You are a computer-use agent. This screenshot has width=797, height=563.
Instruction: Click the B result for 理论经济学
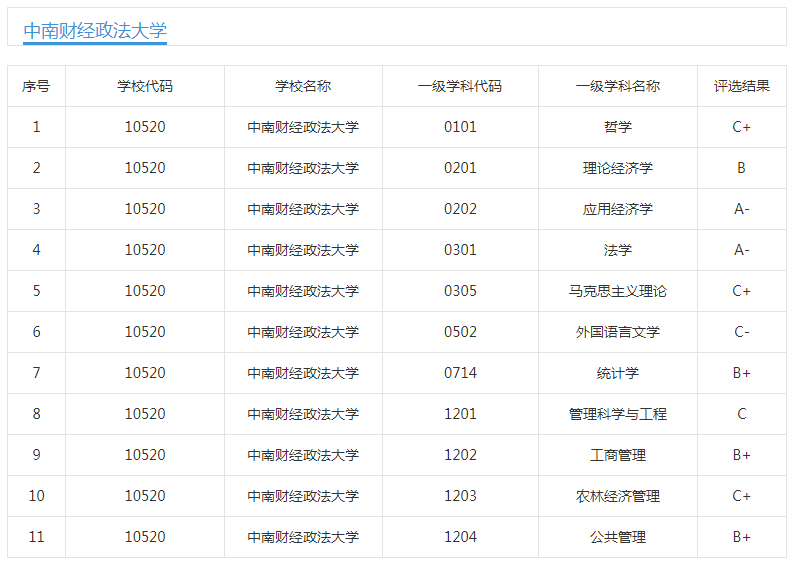(742, 168)
